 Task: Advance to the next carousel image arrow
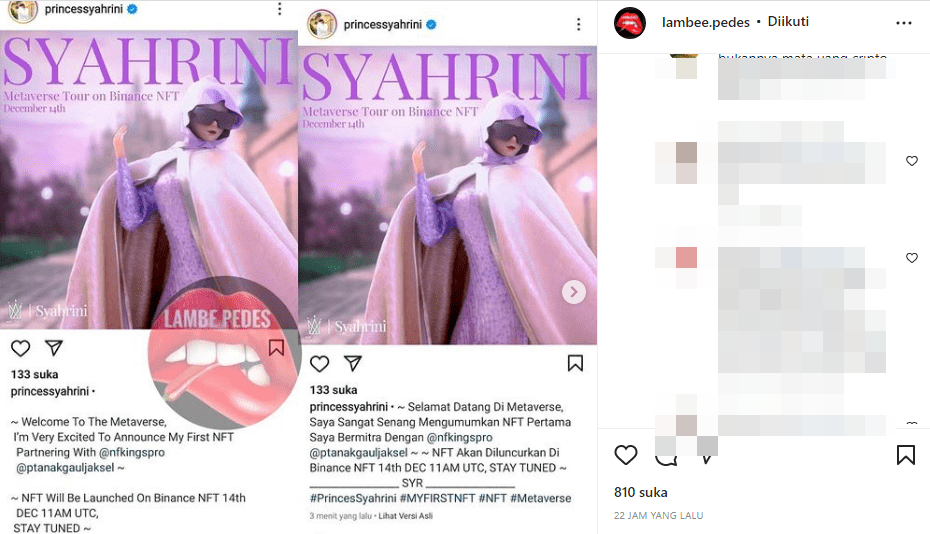574,292
